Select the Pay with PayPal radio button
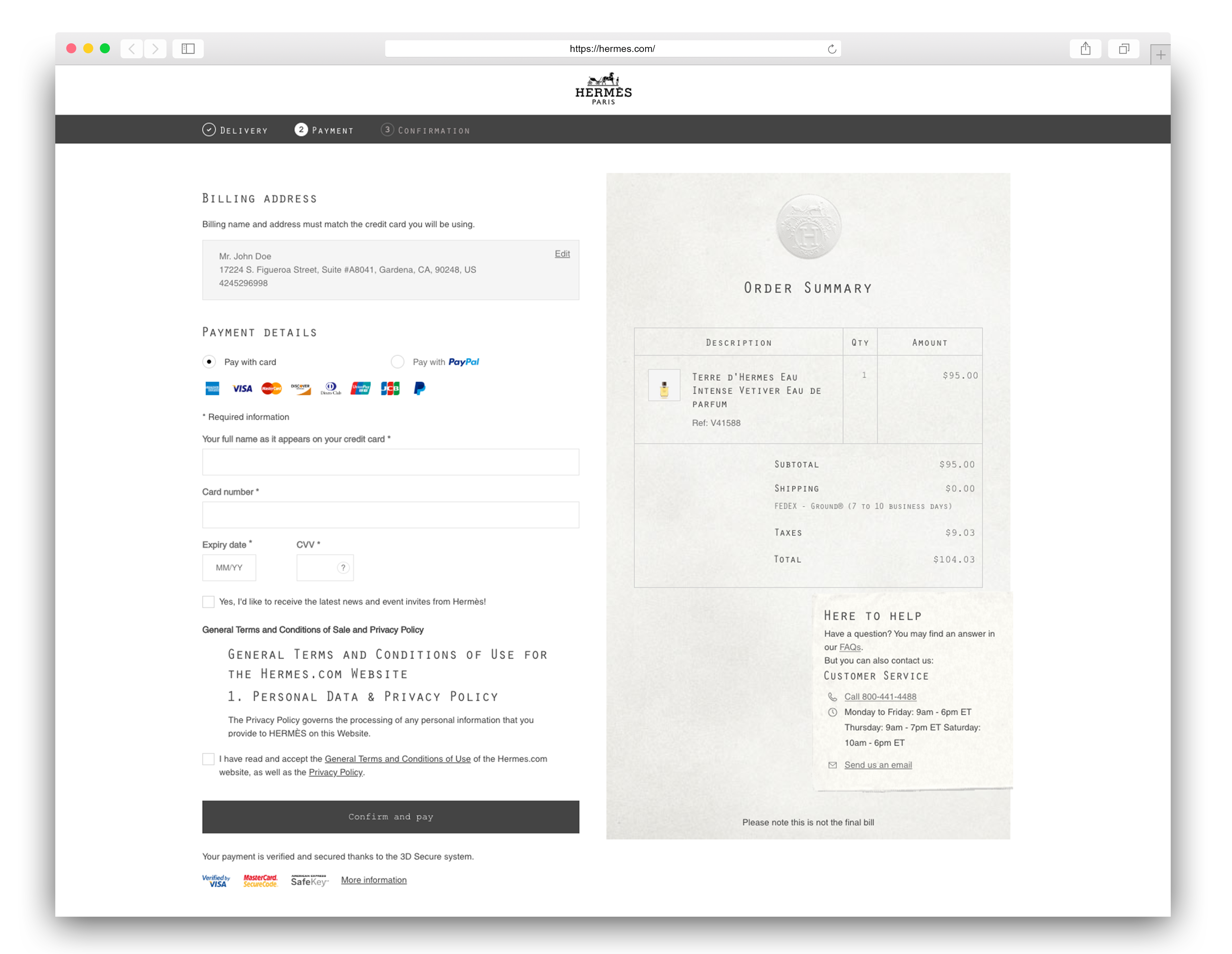Image resolution: width=1232 pixels, height=954 pixels. (x=398, y=362)
